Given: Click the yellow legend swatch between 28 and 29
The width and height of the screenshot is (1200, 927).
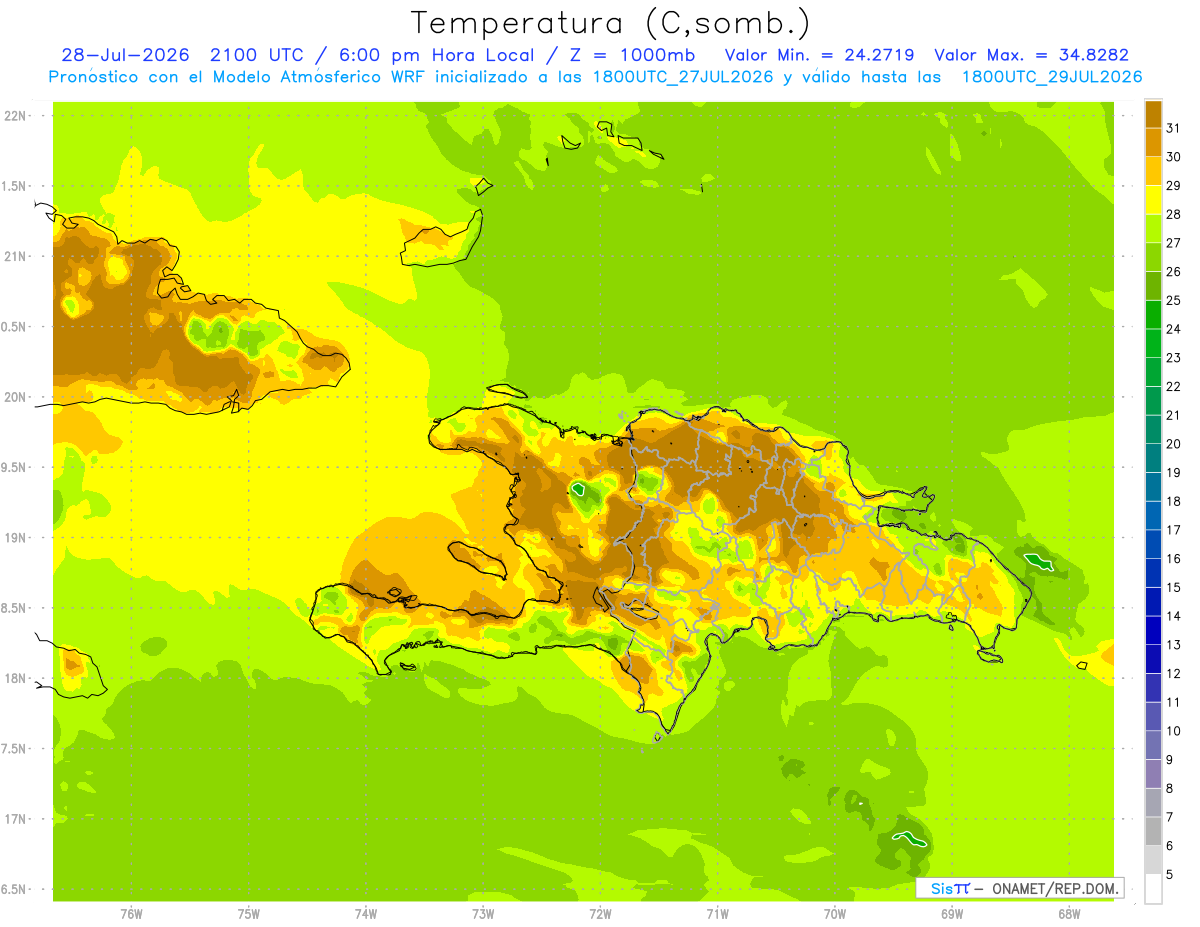Looking at the screenshot, I should click(1153, 200).
